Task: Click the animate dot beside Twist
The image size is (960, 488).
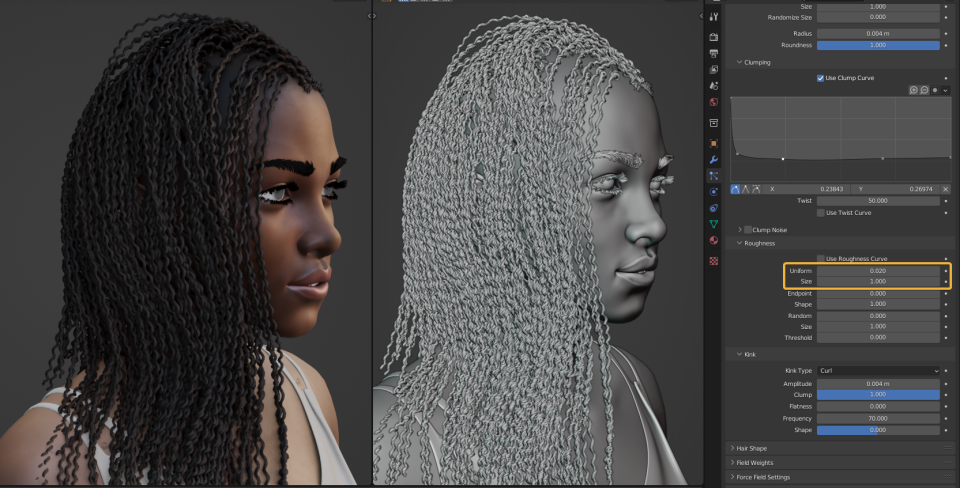Action: click(946, 201)
